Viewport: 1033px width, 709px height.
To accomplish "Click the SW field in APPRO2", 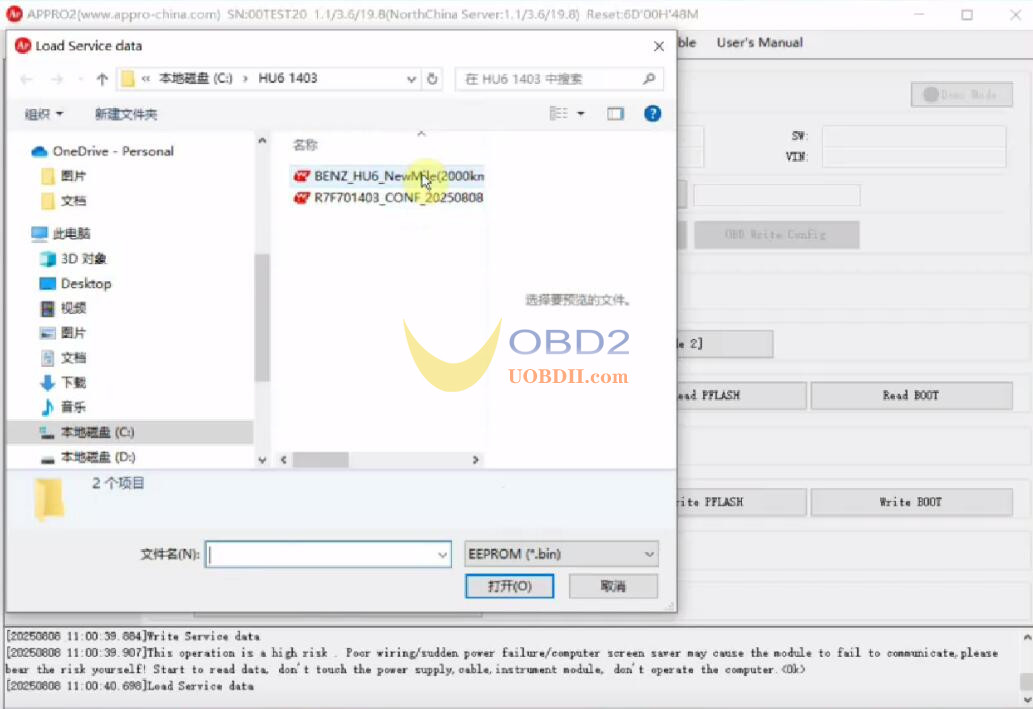I will (x=914, y=136).
